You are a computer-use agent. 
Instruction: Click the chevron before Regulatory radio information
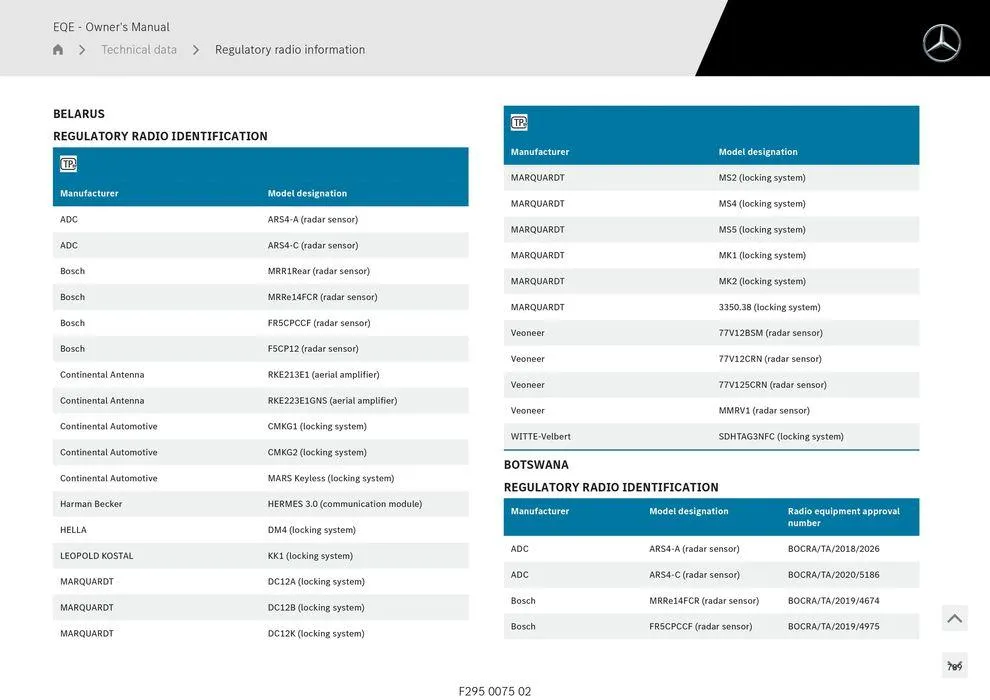(x=196, y=50)
